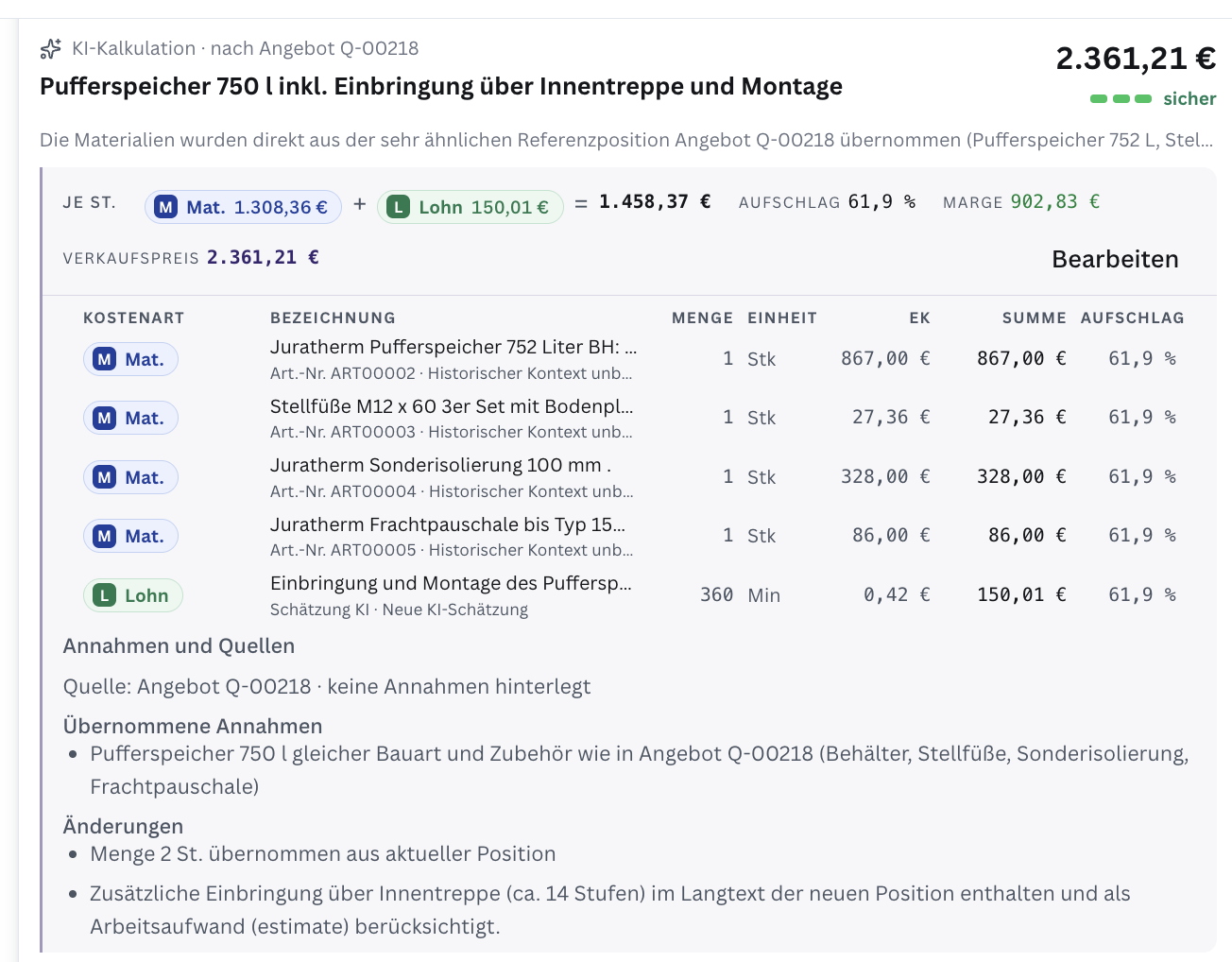This screenshot has width=1232, height=962.
Task: Click the Summe value 328,00 € for Sonderisolierung
Action: (x=1021, y=477)
